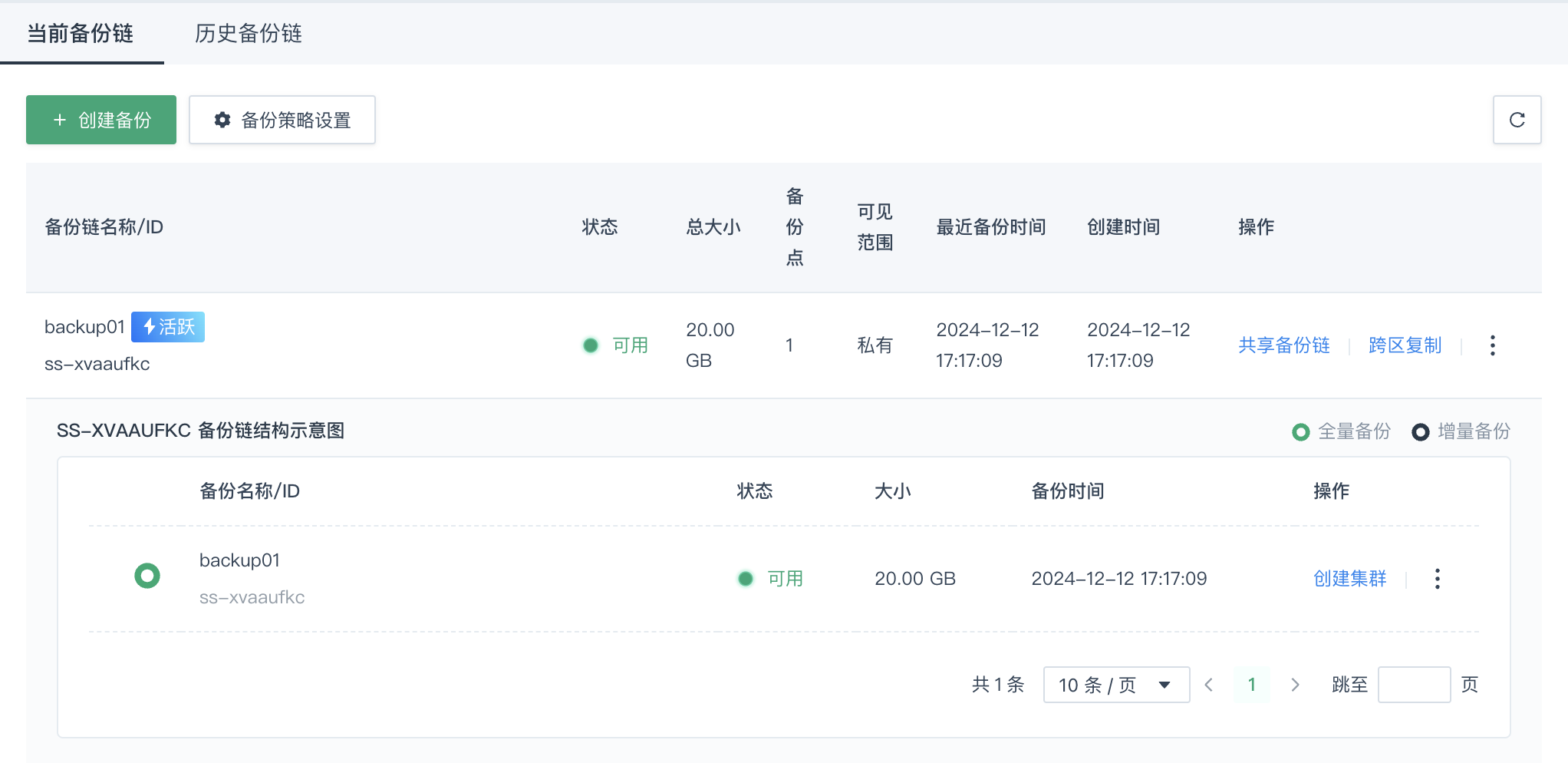The width and height of the screenshot is (1568, 763).
Task: Click the full backup legend green circle
Action: (1300, 432)
